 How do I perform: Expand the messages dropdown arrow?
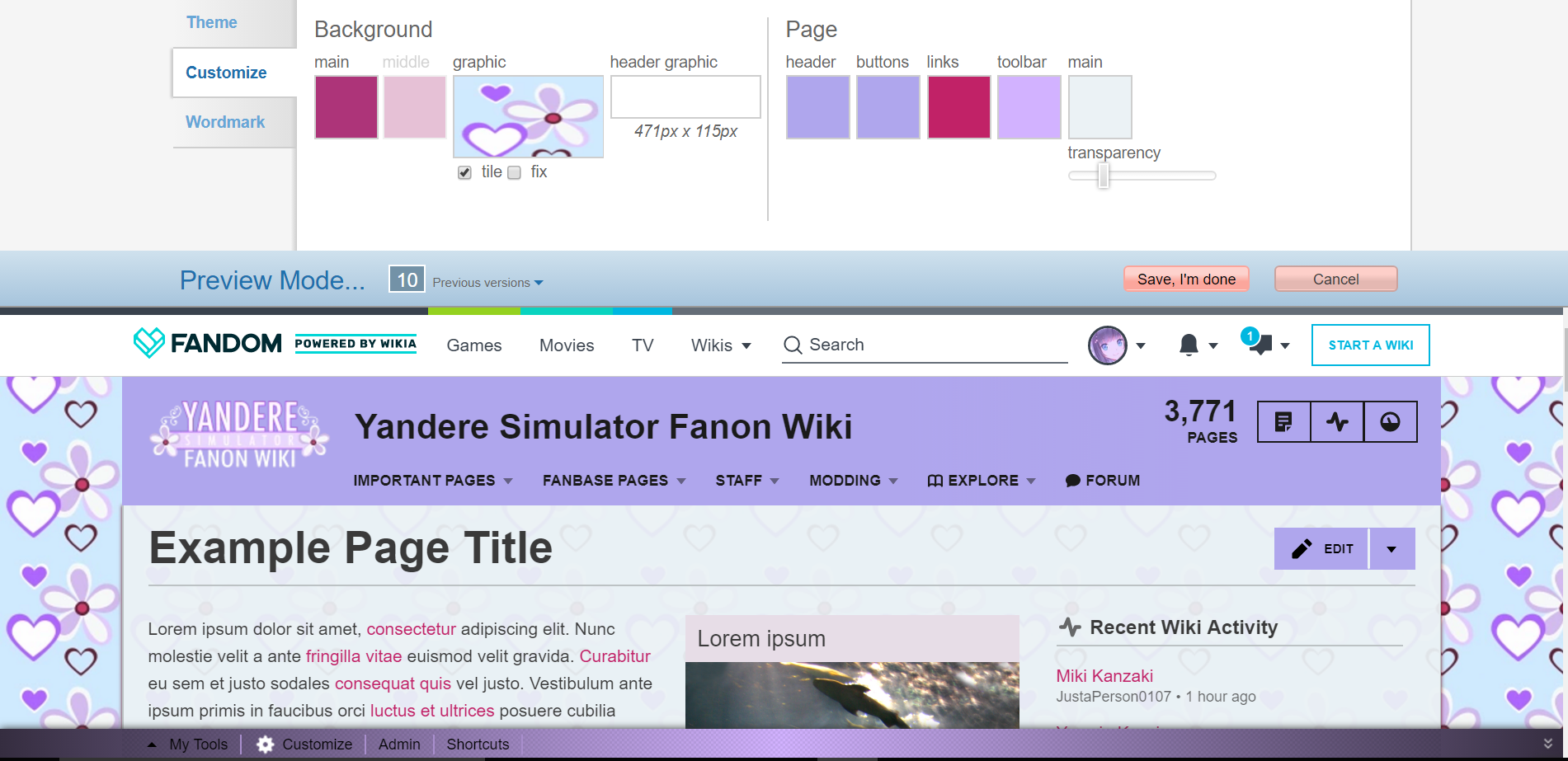click(x=1285, y=346)
